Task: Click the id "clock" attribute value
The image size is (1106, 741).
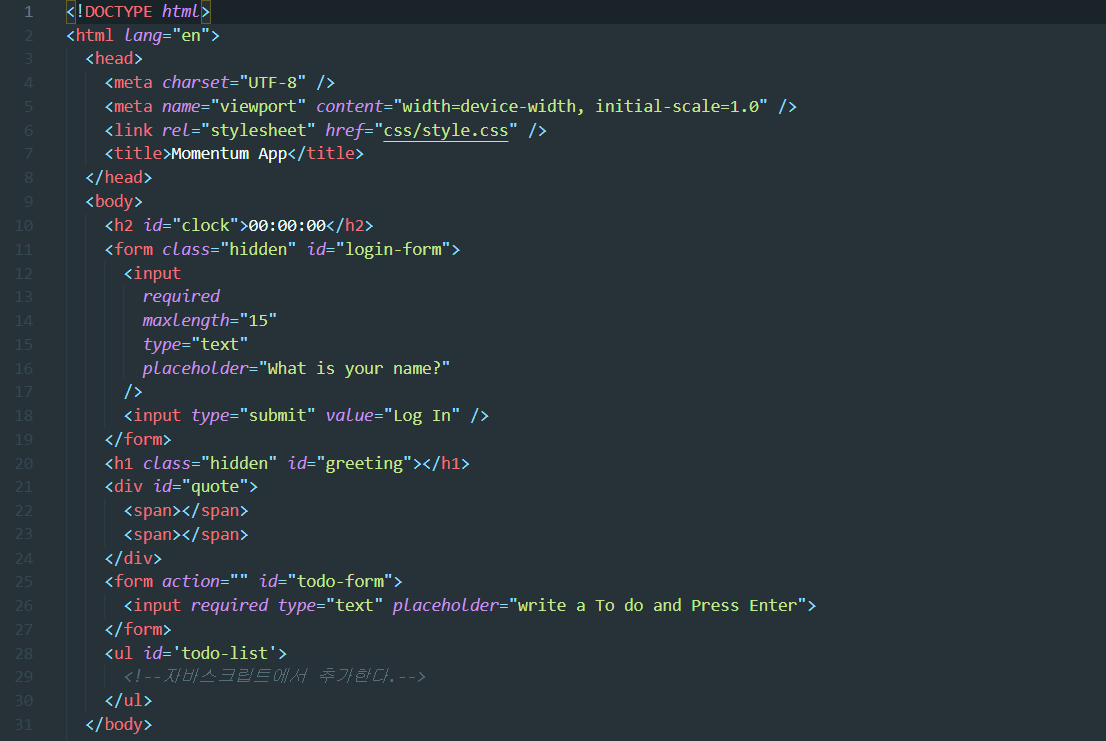Action: tap(206, 226)
